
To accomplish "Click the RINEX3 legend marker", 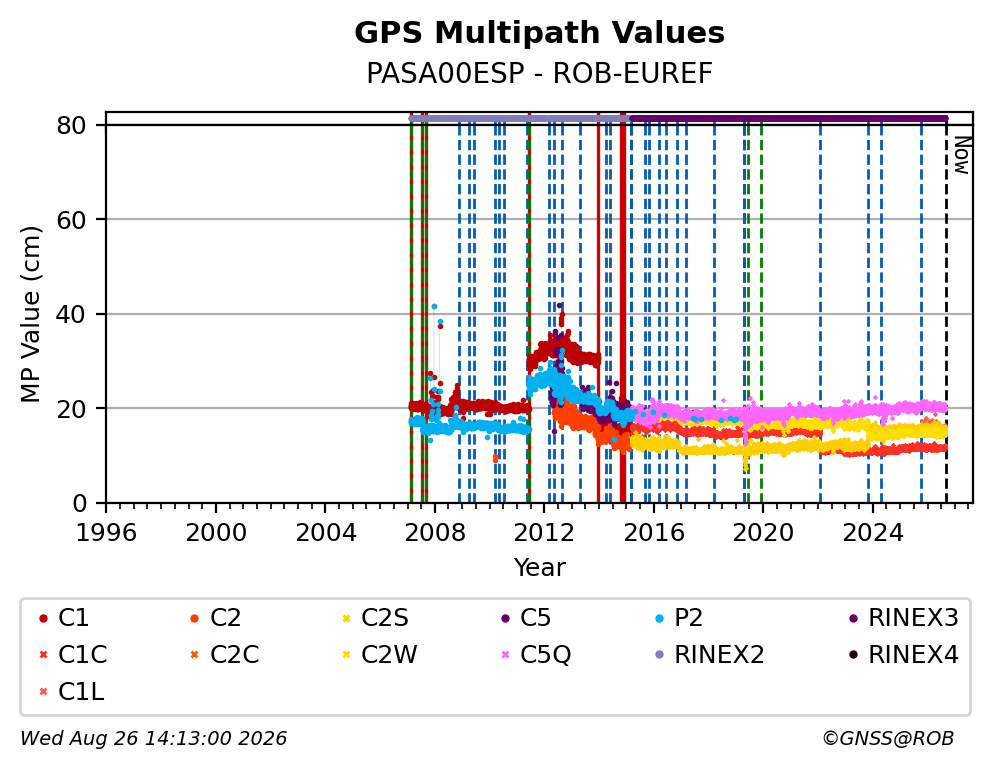I will point(853,618).
